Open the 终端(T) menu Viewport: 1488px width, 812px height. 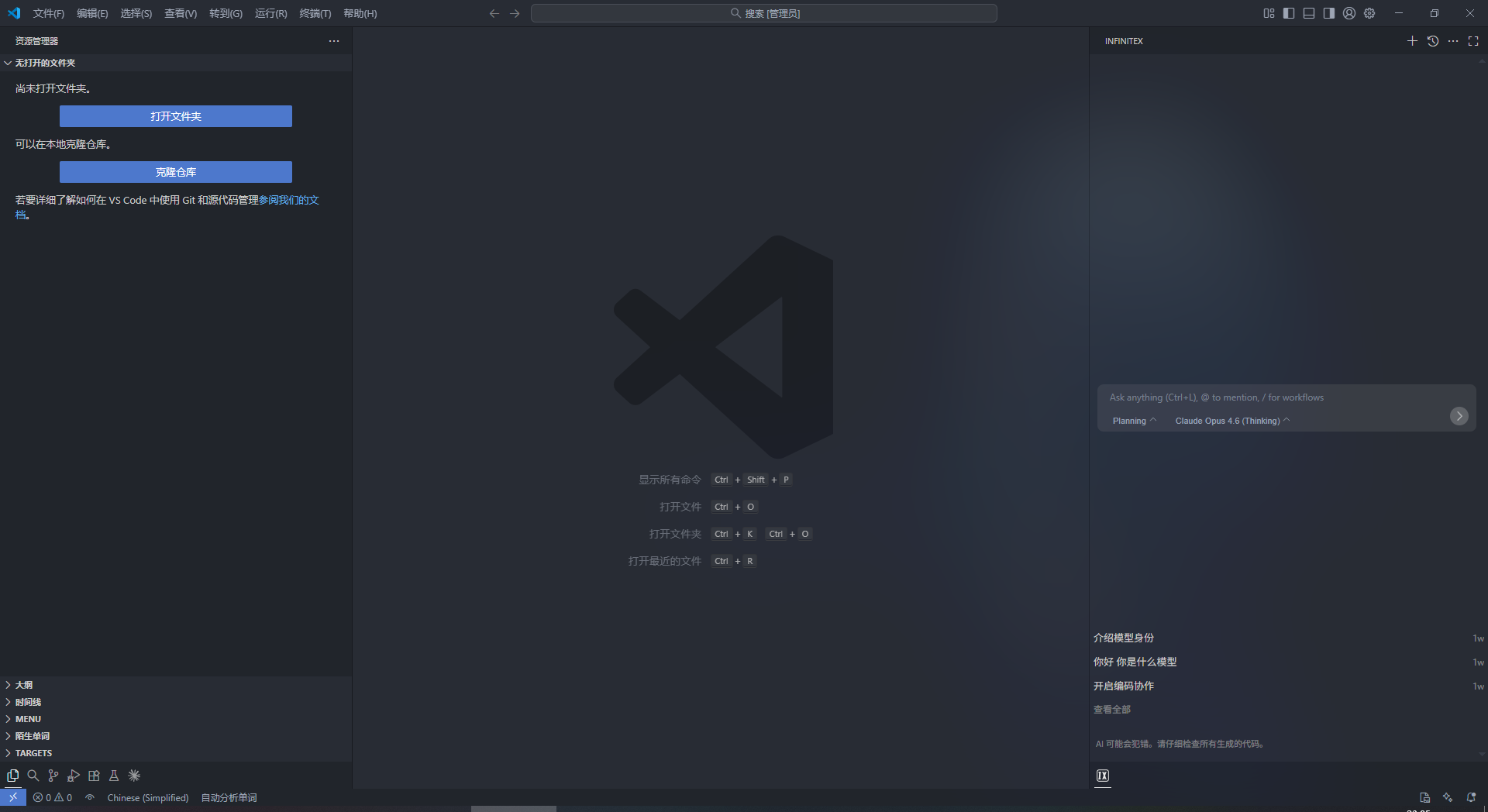pos(315,13)
